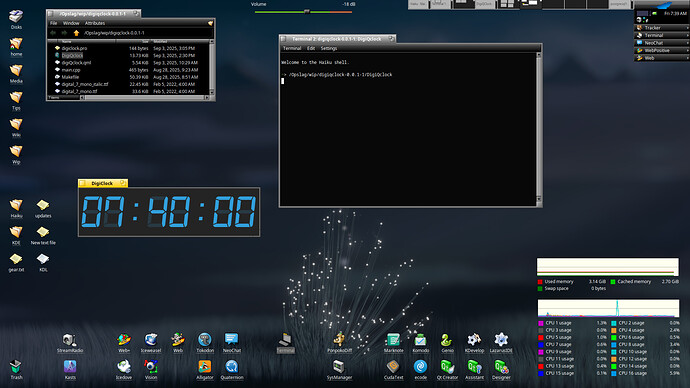Viewport: 690px width, 388px height.
Task: Click the forward arrow in Tracker window
Action: pyautogui.click(x=64, y=33)
